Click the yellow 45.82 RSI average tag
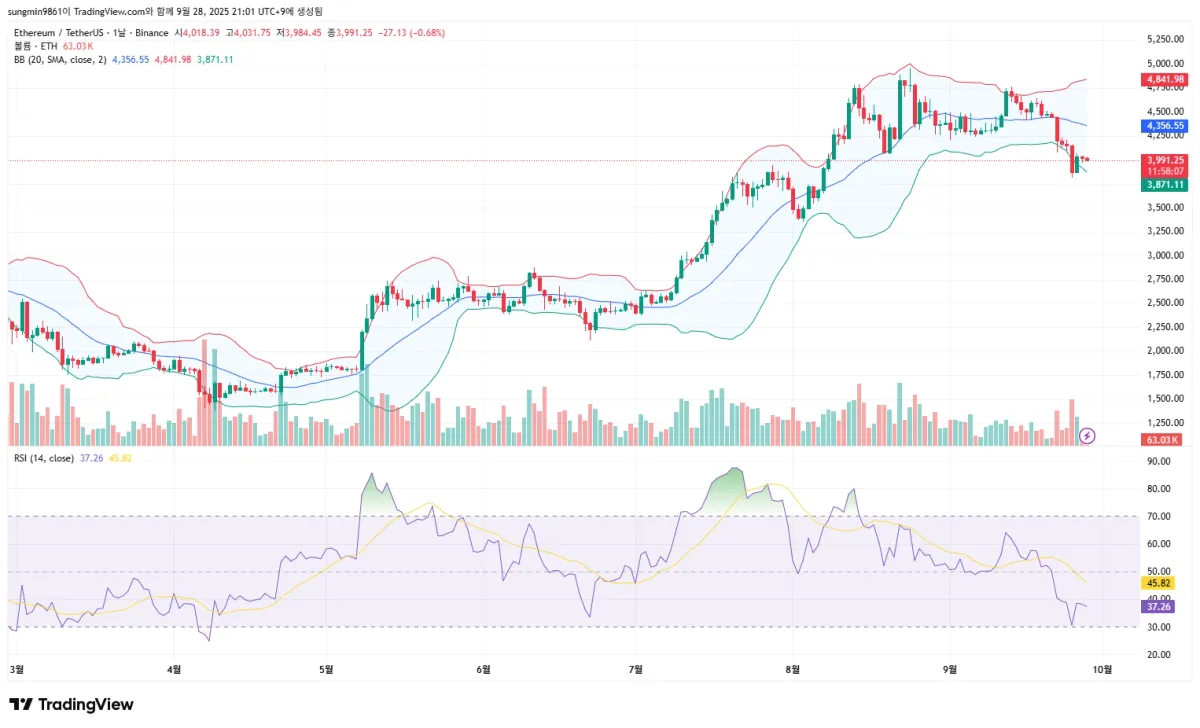The image size is (1200, 728). point(1157,582)
